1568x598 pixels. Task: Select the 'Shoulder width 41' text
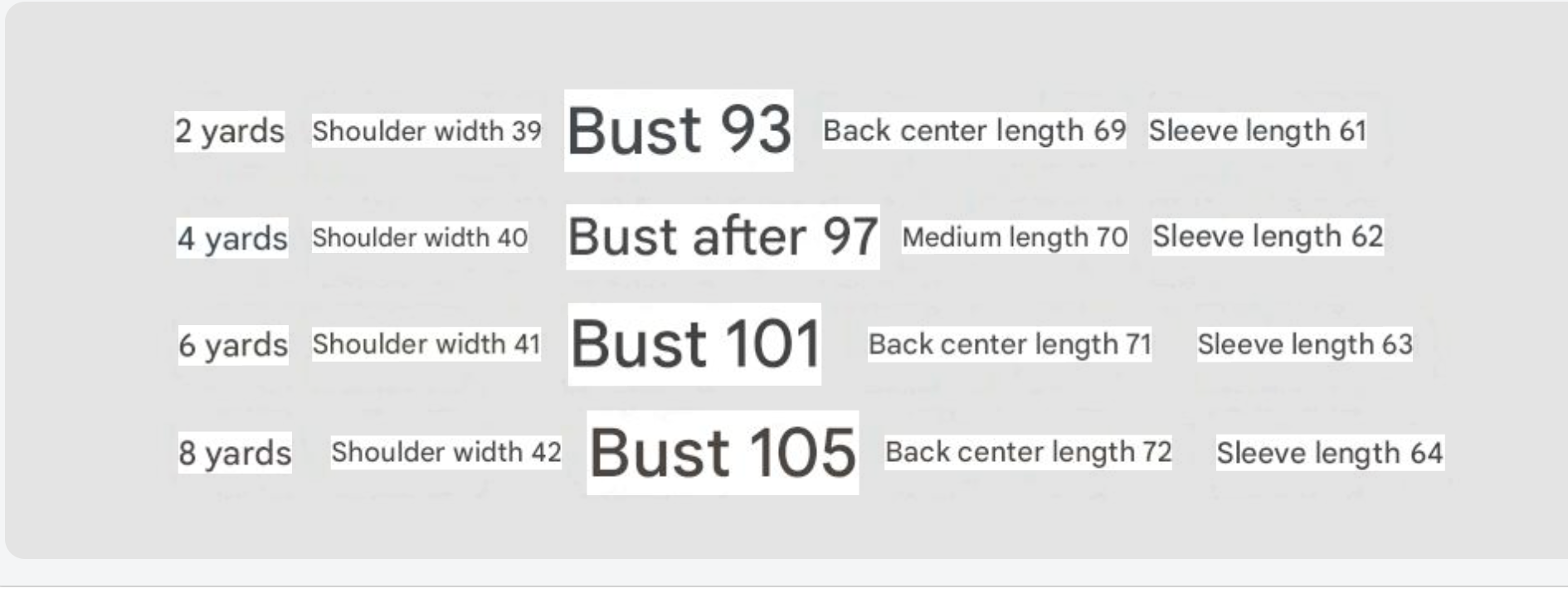426,343
